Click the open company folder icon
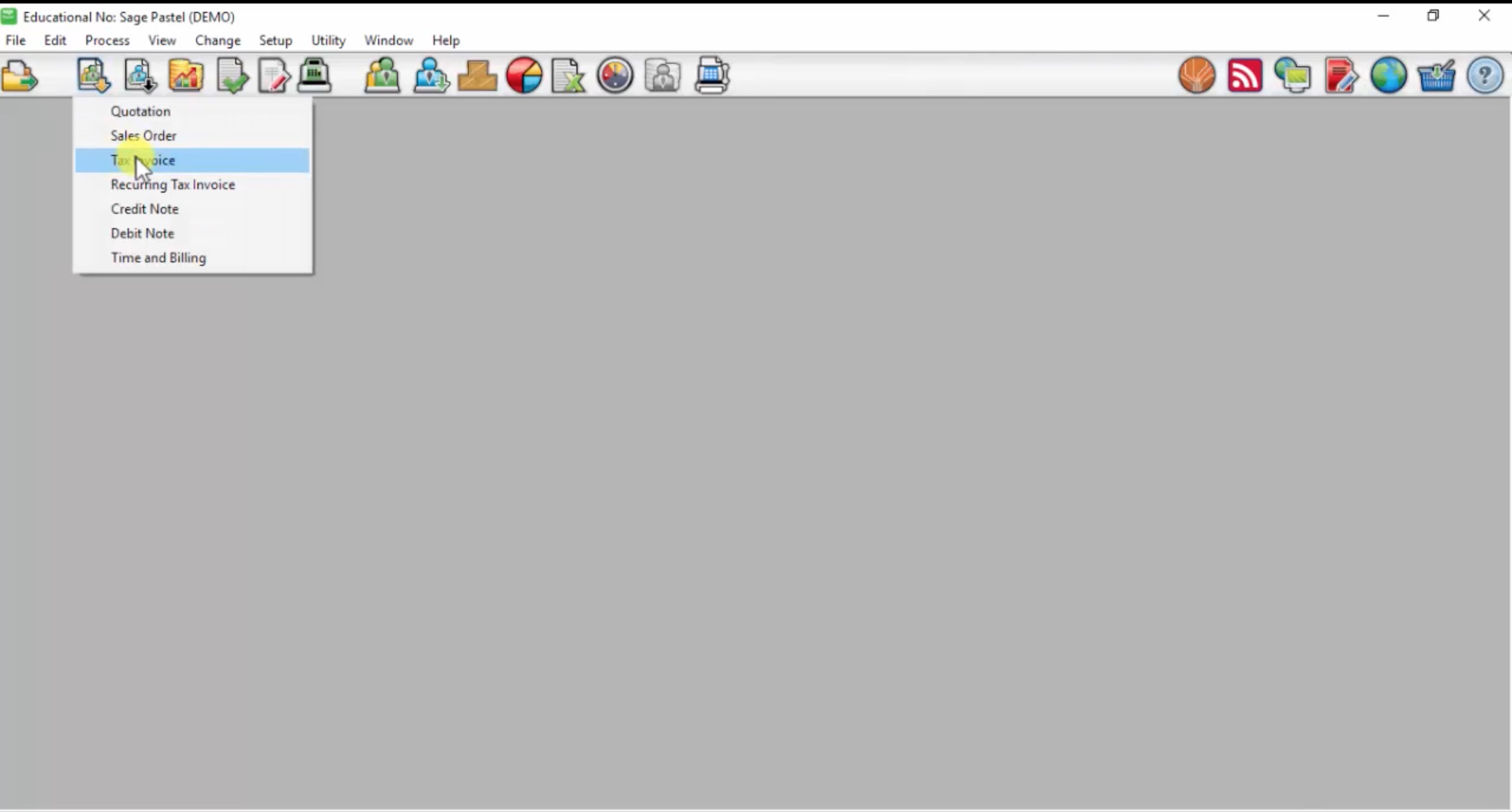 point(19,76)
